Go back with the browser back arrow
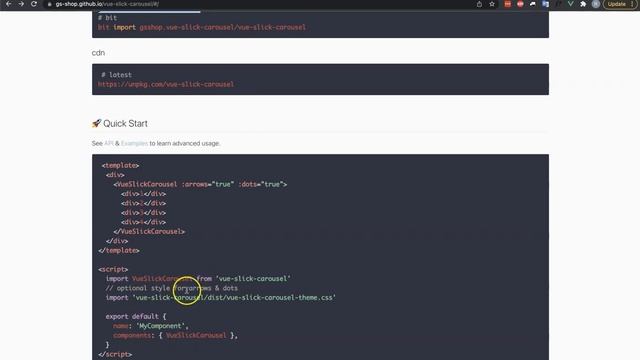640x360 pixels. pos(9,4)
